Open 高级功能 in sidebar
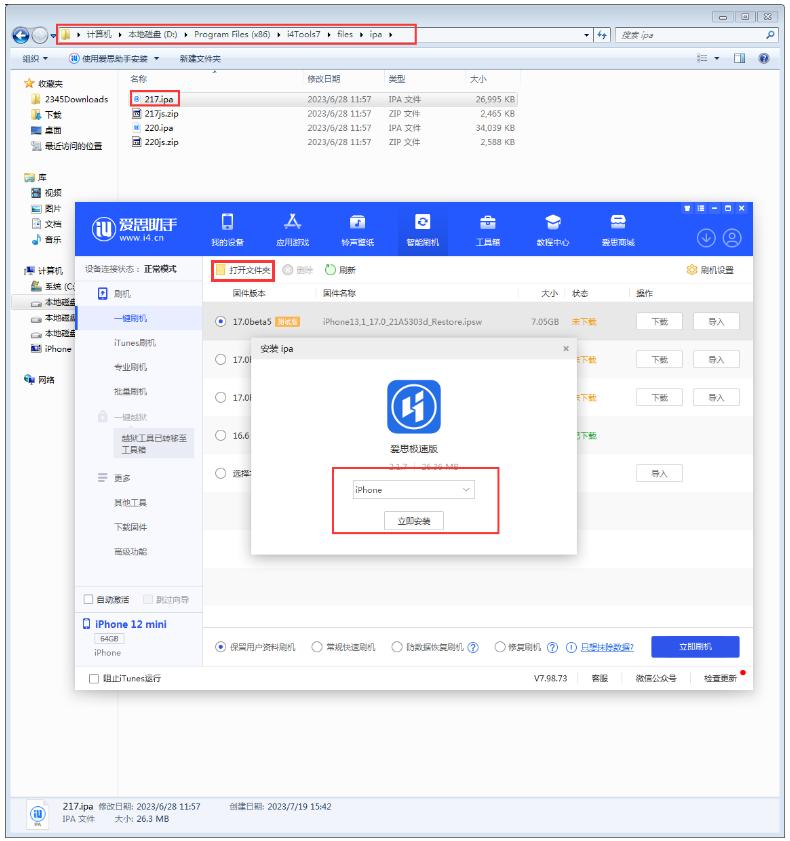This screenshot has width=790, height=841. tap(130, 551)
